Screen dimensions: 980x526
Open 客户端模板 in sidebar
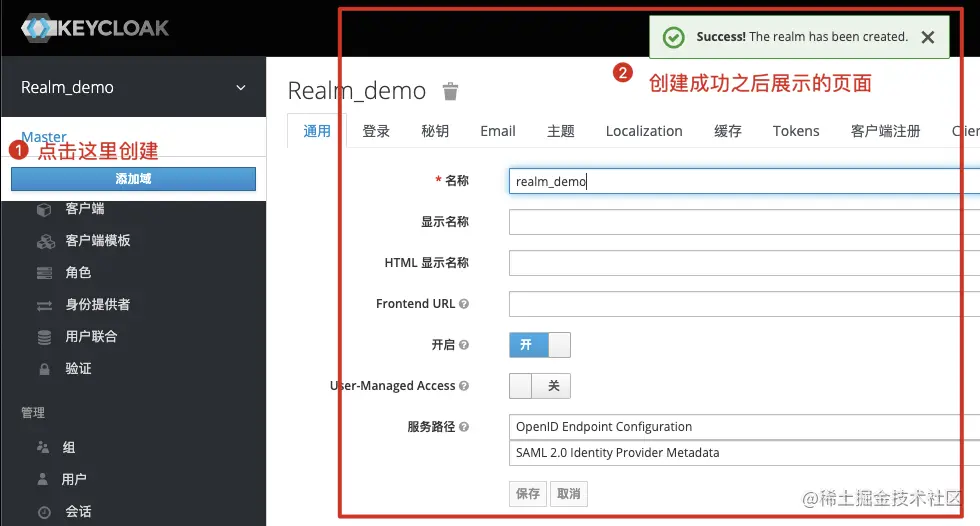point(98,241)
